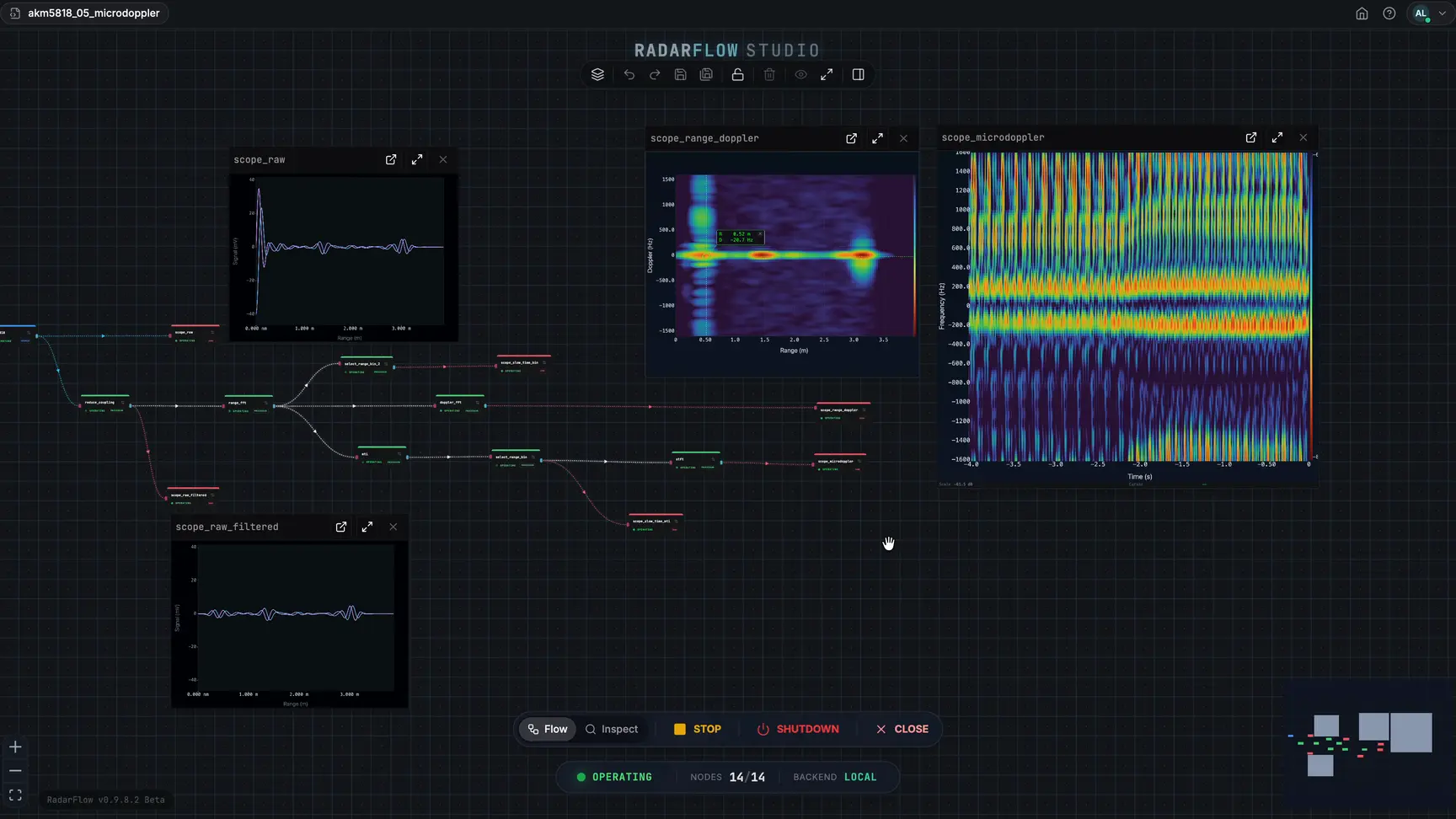The image size is (1456, 819).
Task: Redo the last action in toolbar
Action: pyautogui.click(x=655, y=74)
